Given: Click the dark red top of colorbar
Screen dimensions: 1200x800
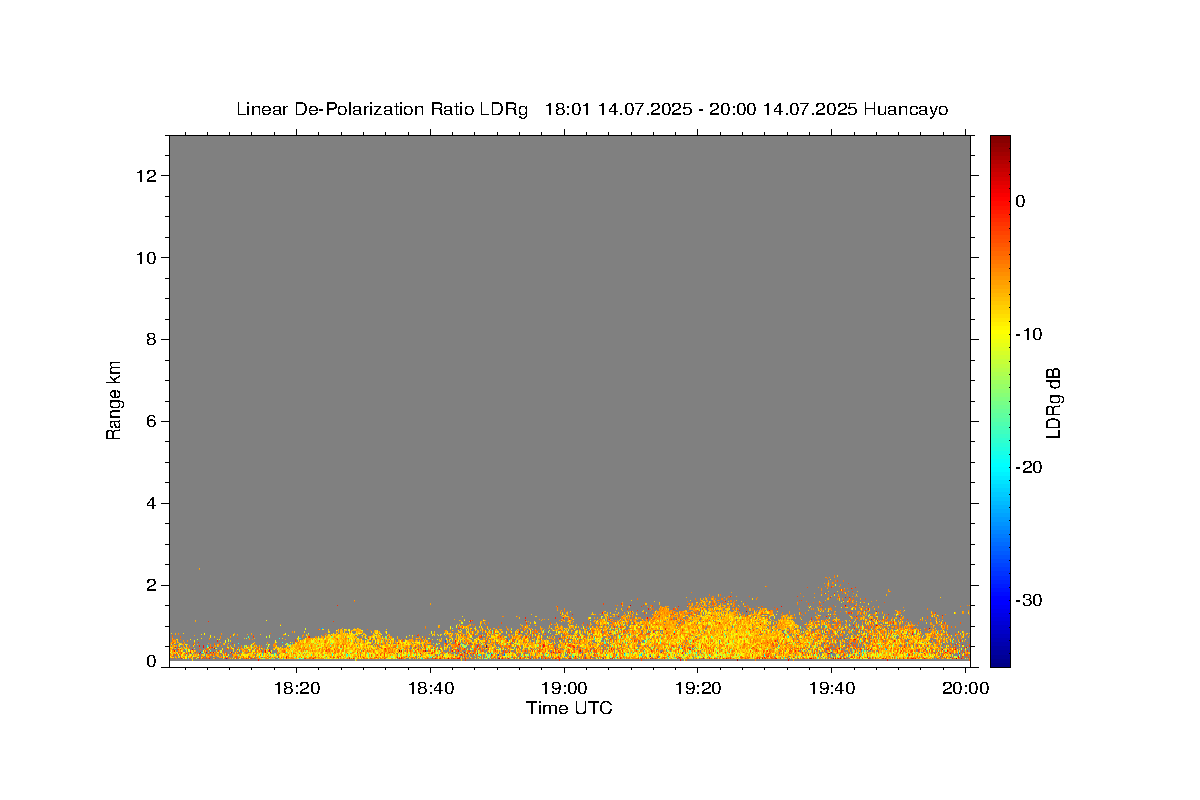Looking at the screenshot, I should coord(1000,142).
